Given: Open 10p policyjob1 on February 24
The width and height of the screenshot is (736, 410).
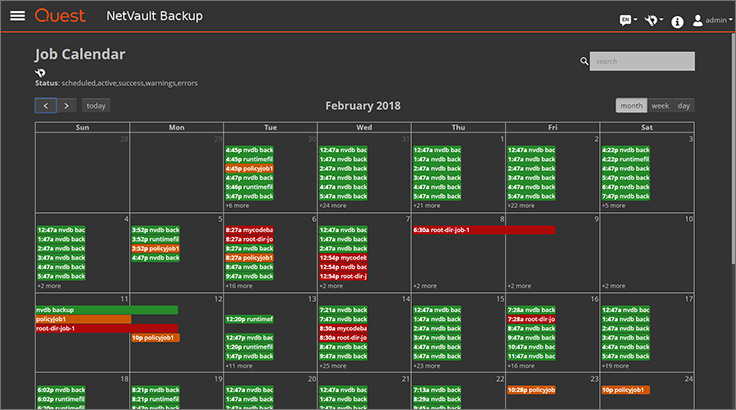Looking at the screenshot, I should 625,390.
